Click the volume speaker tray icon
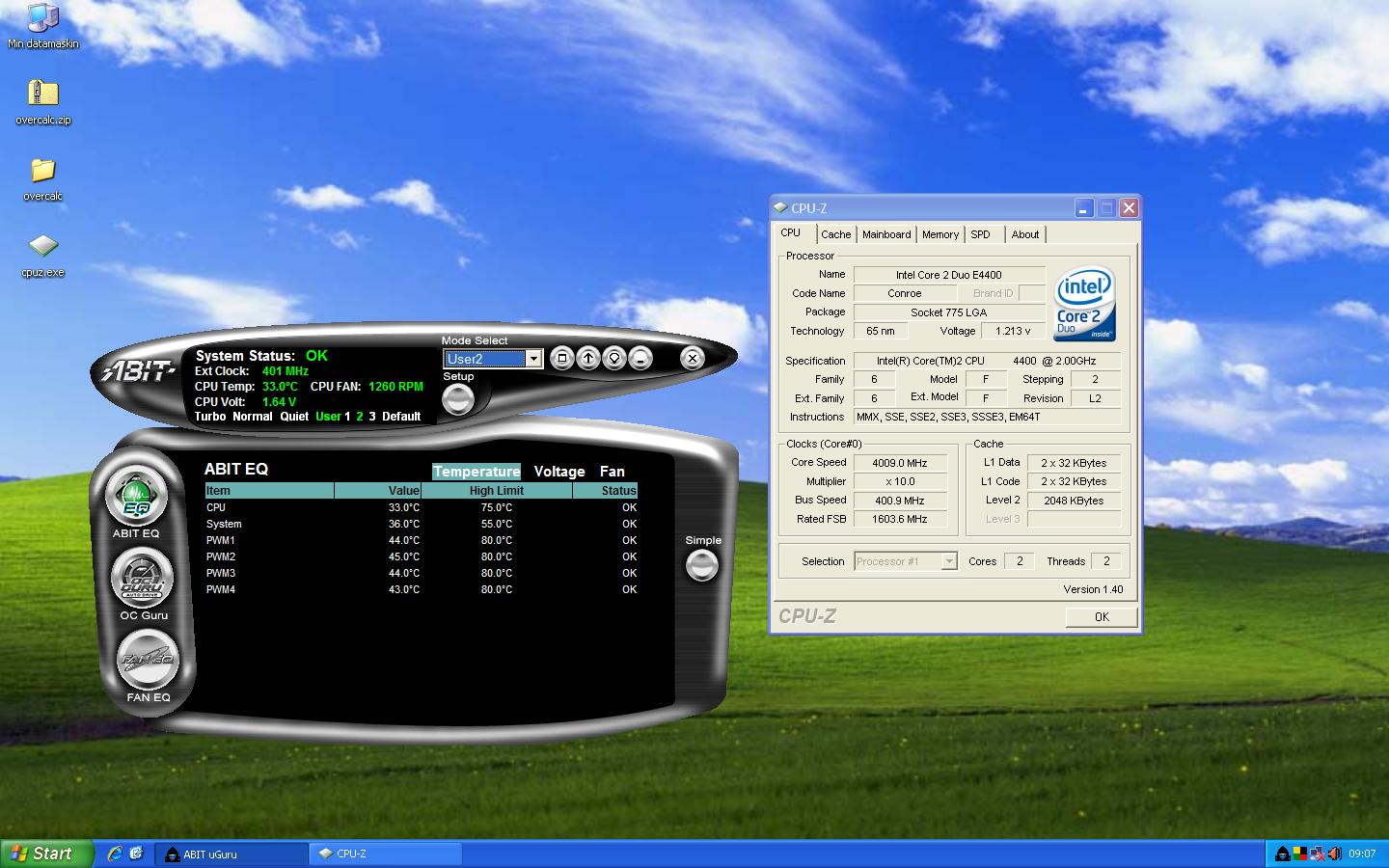The width and height of the screenshot is (1389, 868). click(x=1335, y=854)
